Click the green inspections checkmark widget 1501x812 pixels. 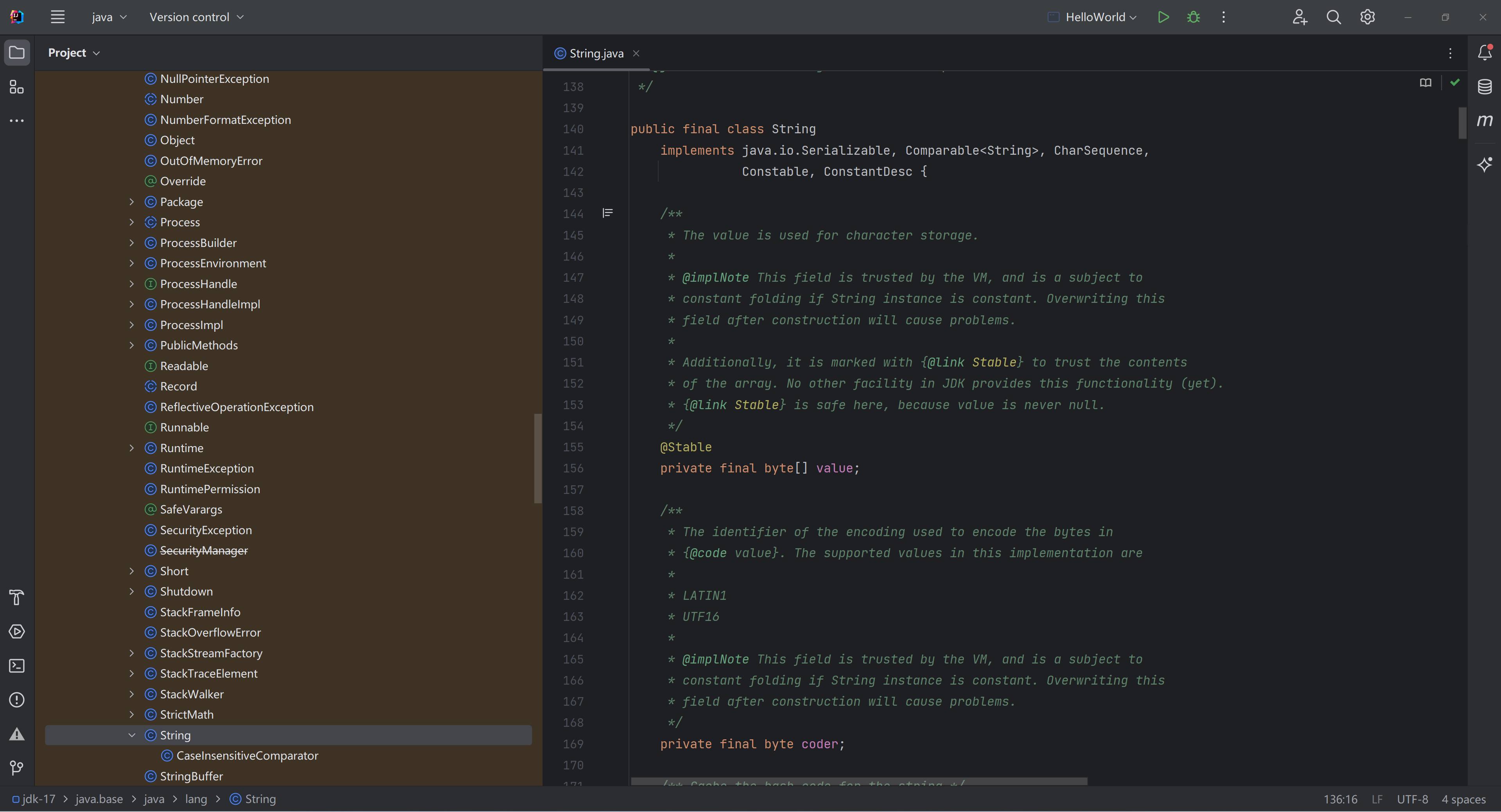click(1454, 82)
